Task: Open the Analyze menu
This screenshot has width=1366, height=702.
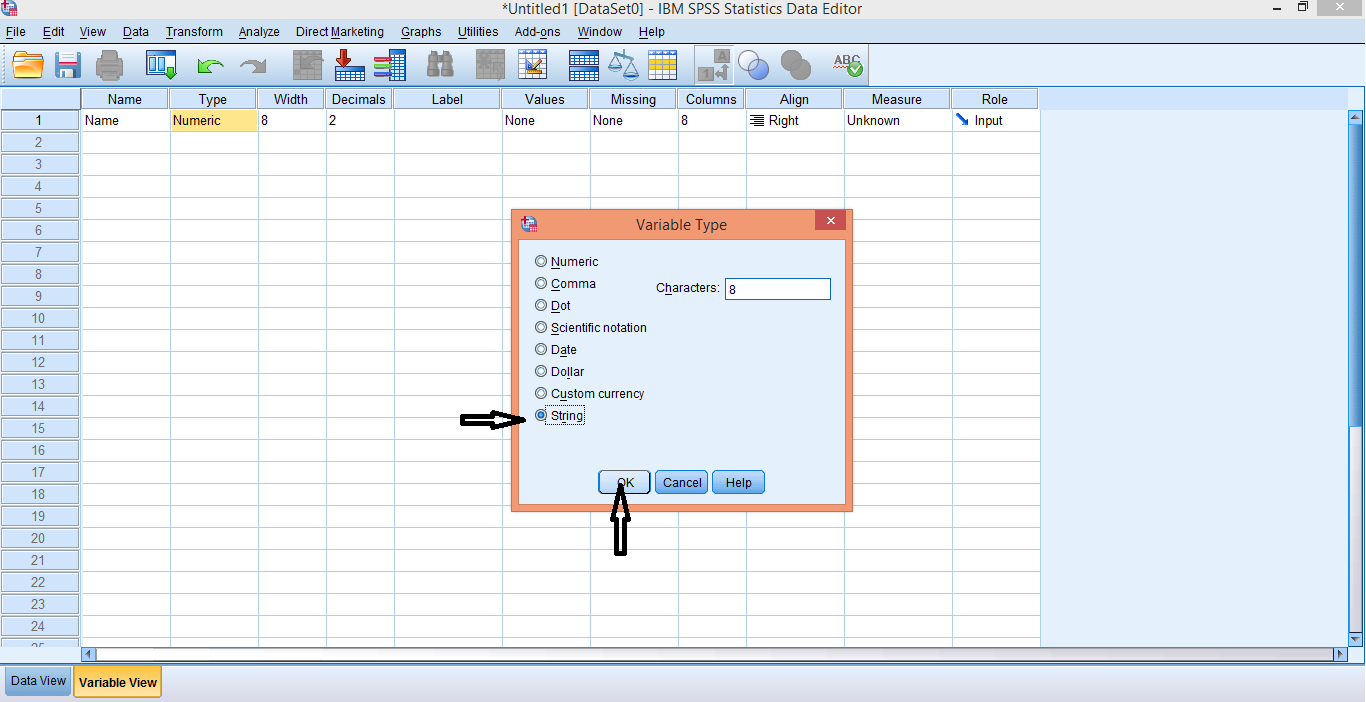Action: coord(258,31)
